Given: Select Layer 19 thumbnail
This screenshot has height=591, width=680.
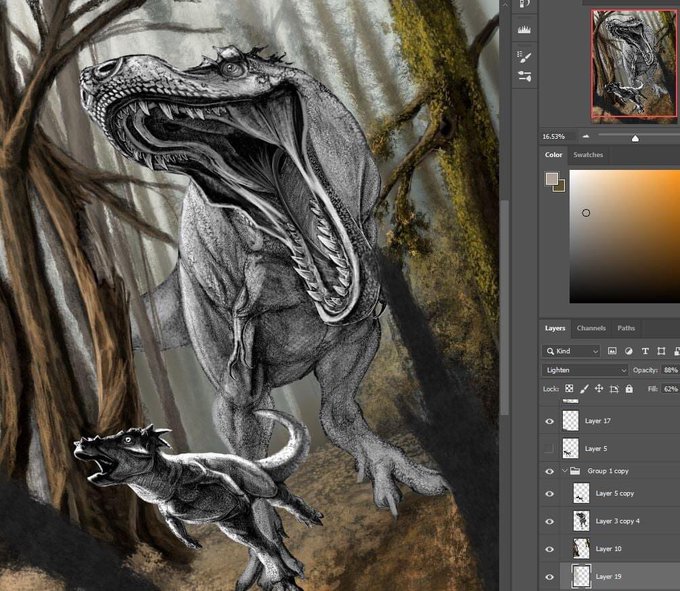Looking at the screenshot, I should tap(581, 577).
